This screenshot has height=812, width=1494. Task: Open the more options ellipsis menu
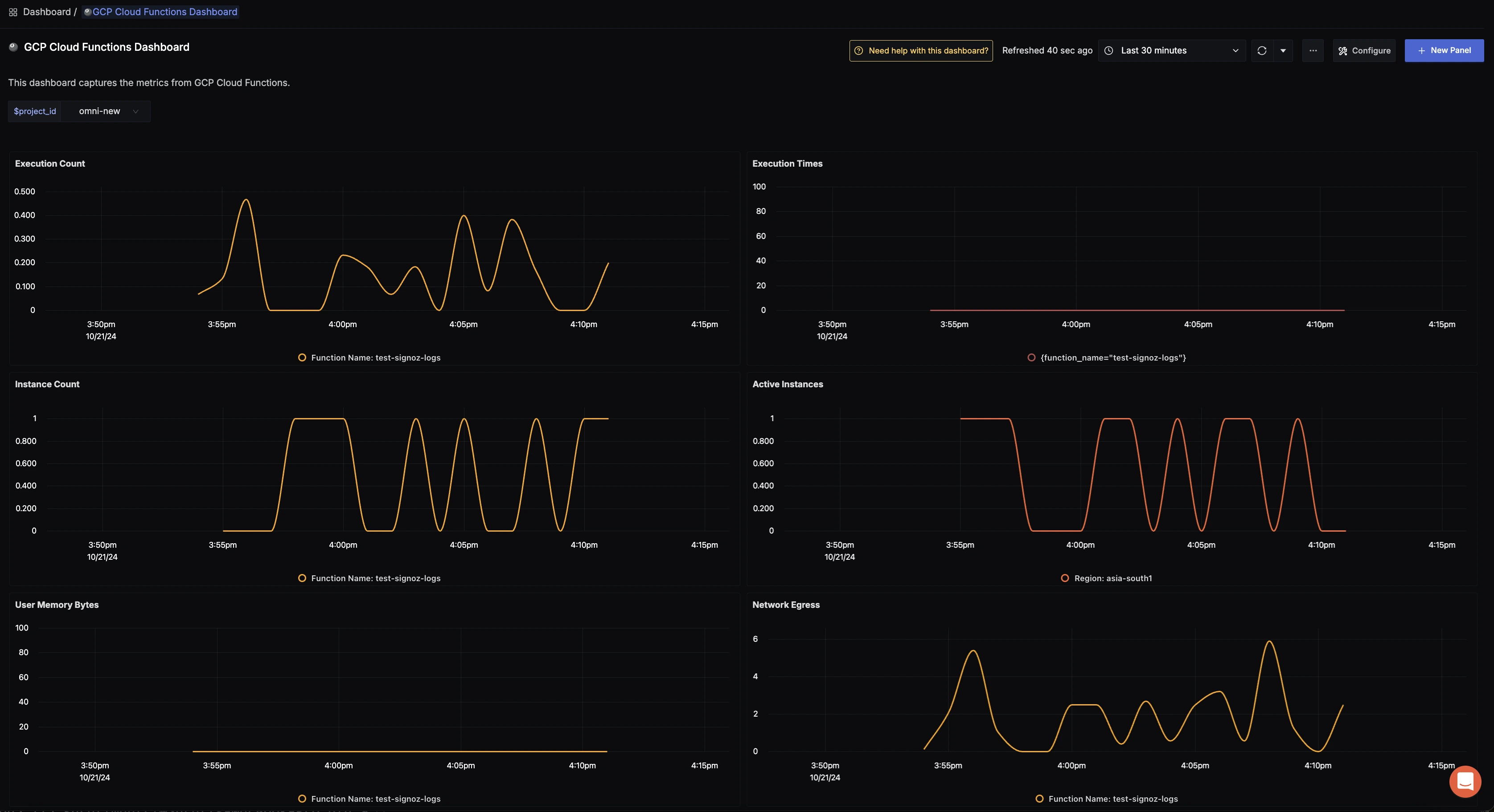click(x=1313, y=51)
